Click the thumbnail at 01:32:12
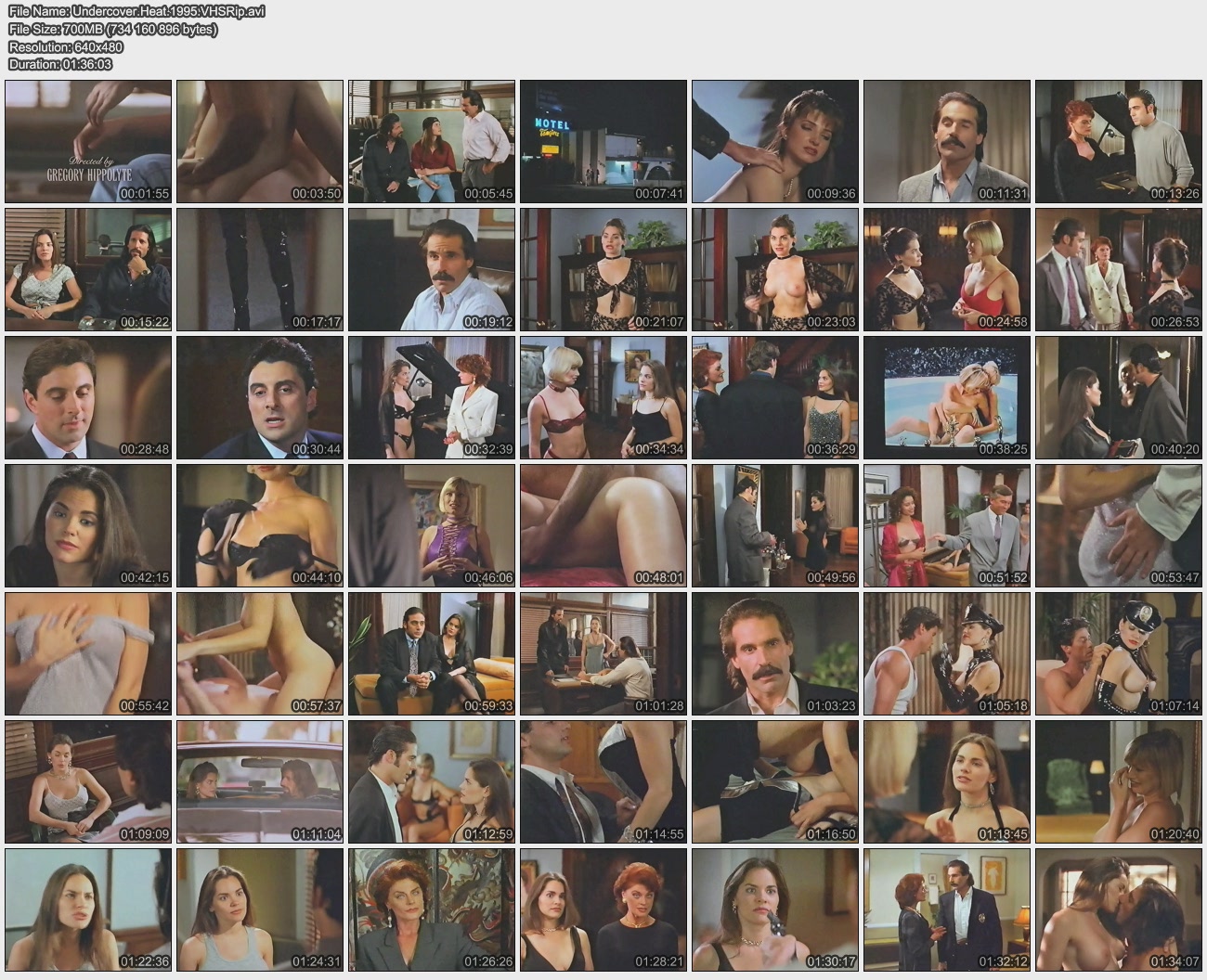Screen dimensions: 1207x980 click(x=947, y=909)
